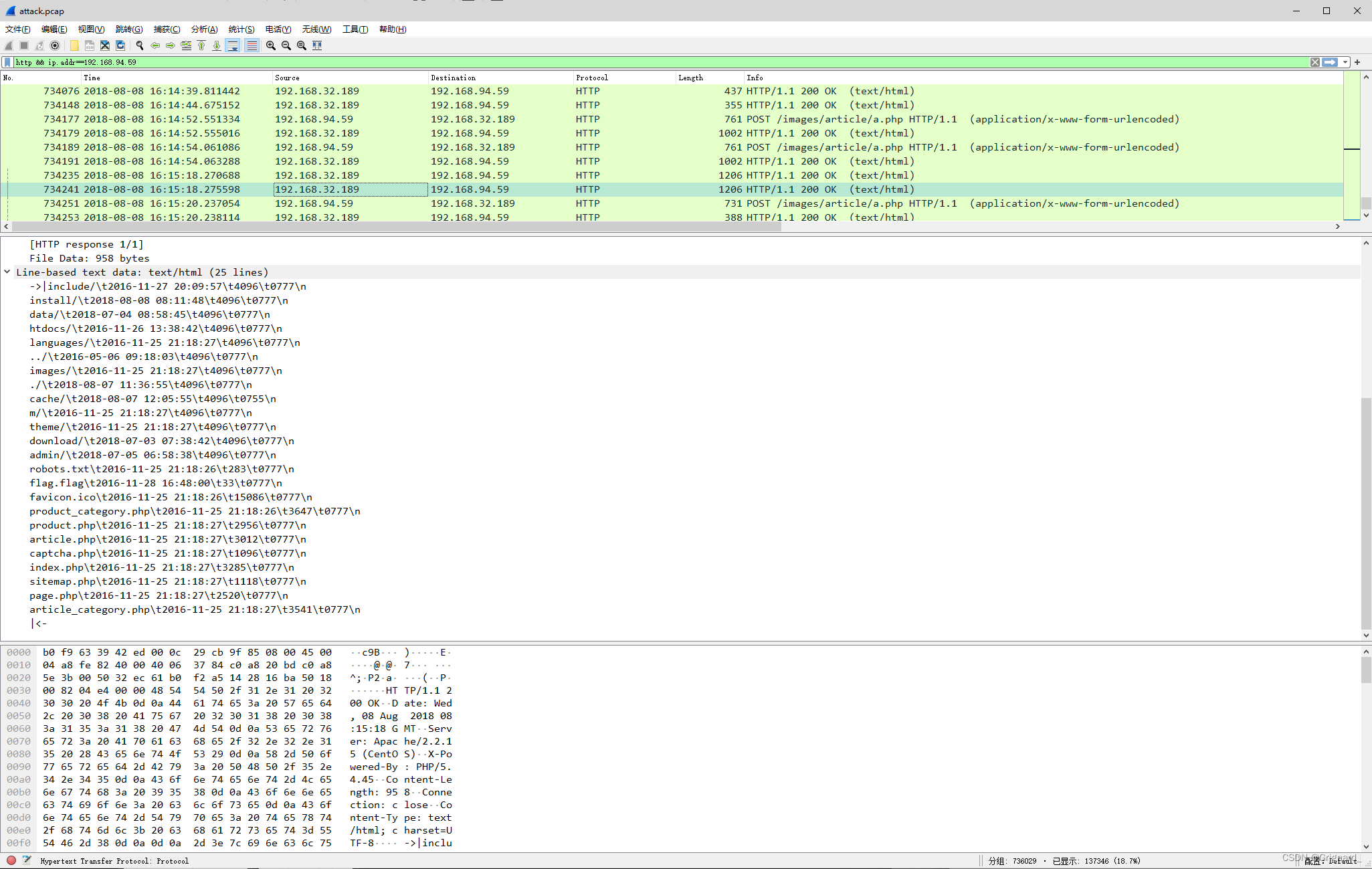This screenshot has height=869, width=1372.
Task: Stop the running capture
Action: pyautogui.click(x=24, y=45)
